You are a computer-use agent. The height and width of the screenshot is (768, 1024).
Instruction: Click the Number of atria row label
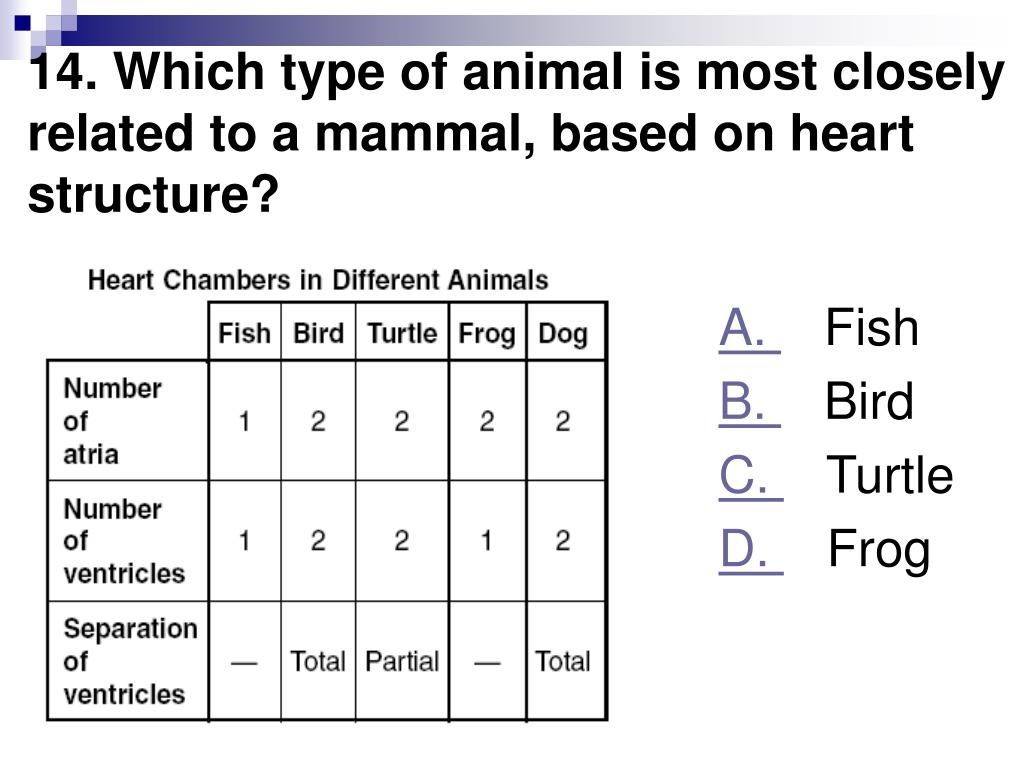112,421
